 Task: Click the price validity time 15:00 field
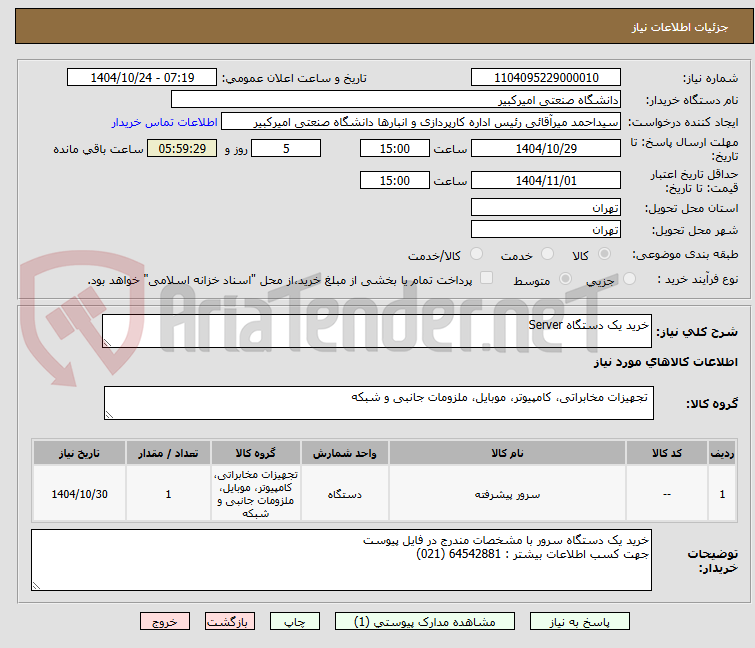(x=394, y=181)
